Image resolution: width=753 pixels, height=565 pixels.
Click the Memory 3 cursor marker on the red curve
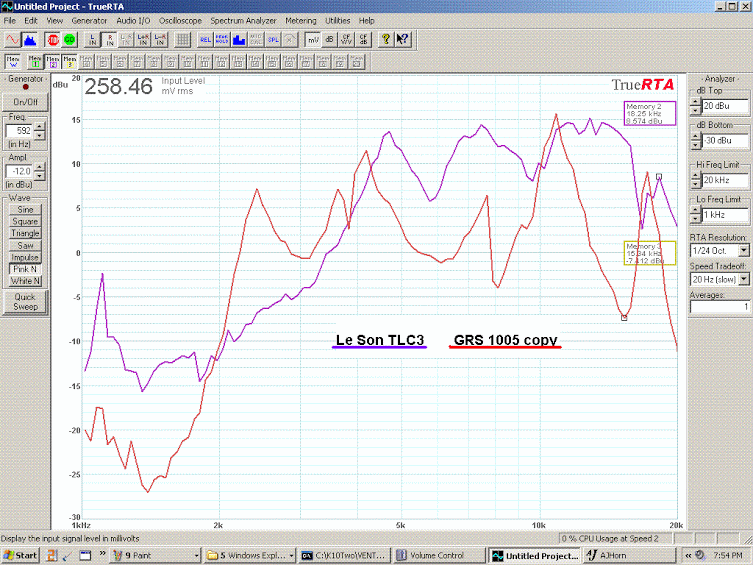[624, 318]
